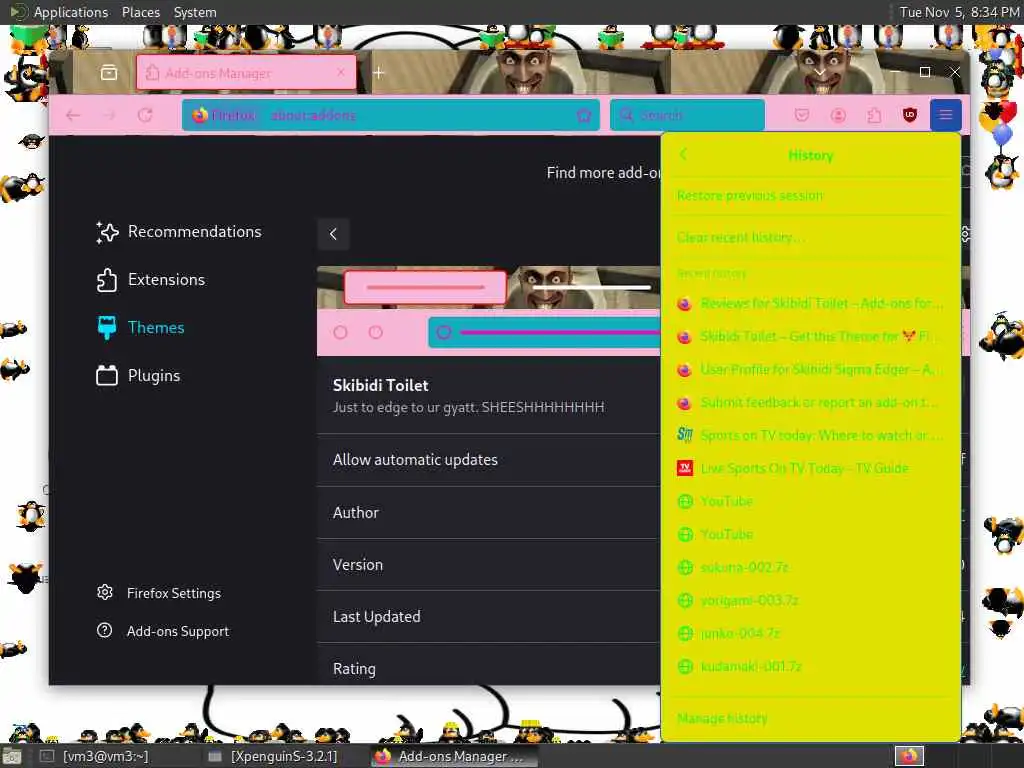
Task: Open Live Sports On TV Today TV Guide entry
Action: pos(810,468)
